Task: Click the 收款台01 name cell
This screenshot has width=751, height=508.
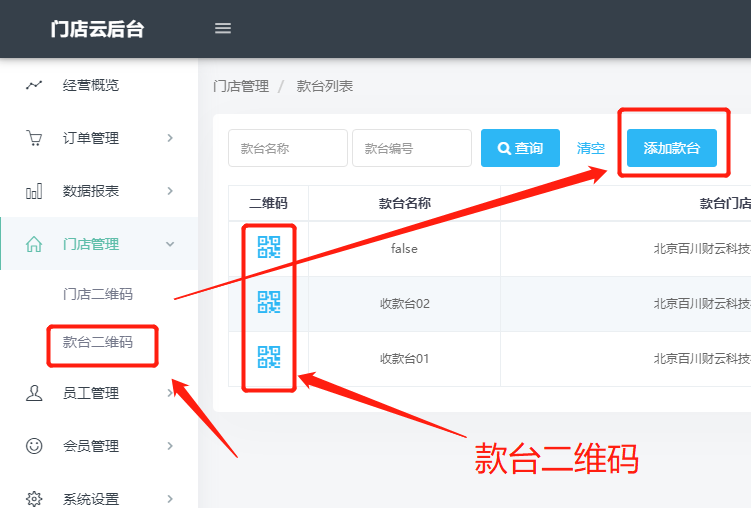Action: 405,359
